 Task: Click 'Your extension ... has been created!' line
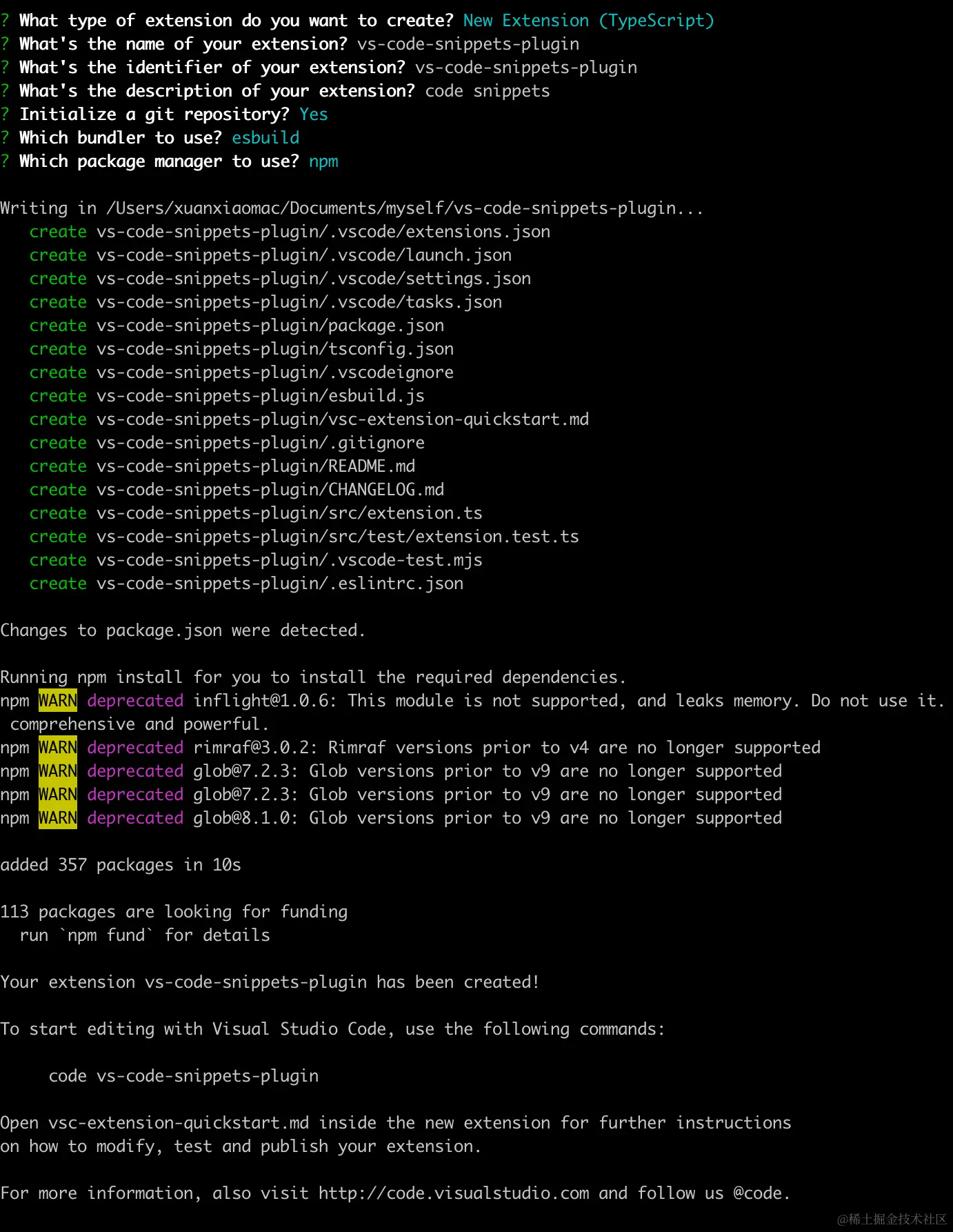270,982
